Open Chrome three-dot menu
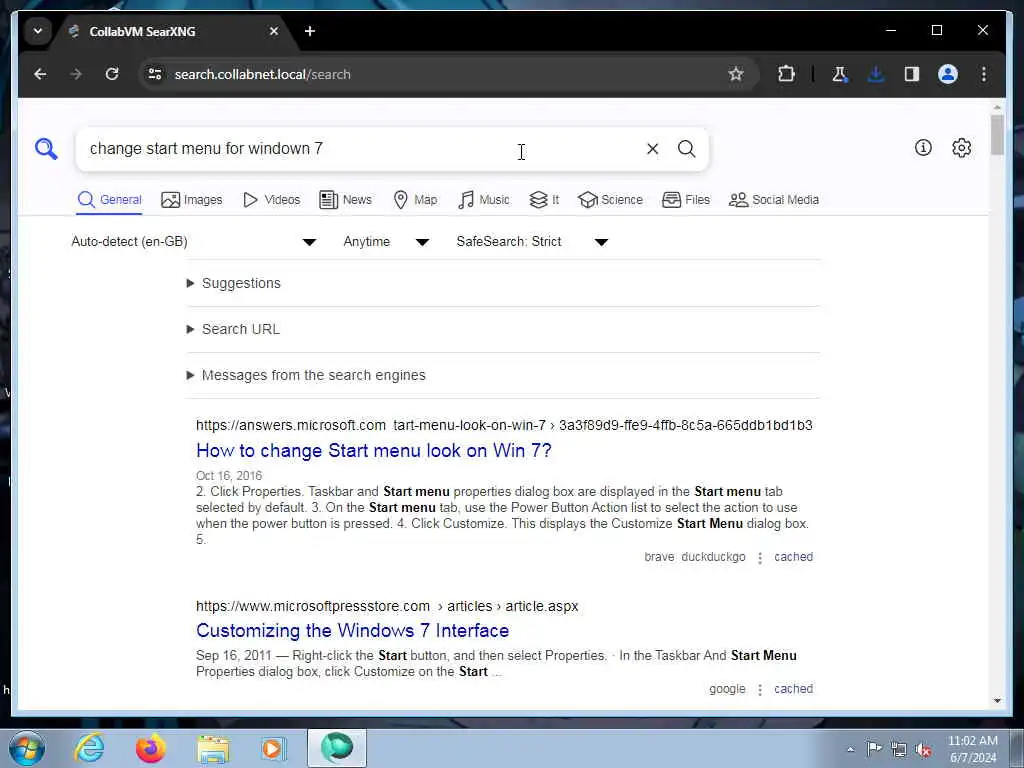Screen dimensions: 1024x768 tap(984, 74)
